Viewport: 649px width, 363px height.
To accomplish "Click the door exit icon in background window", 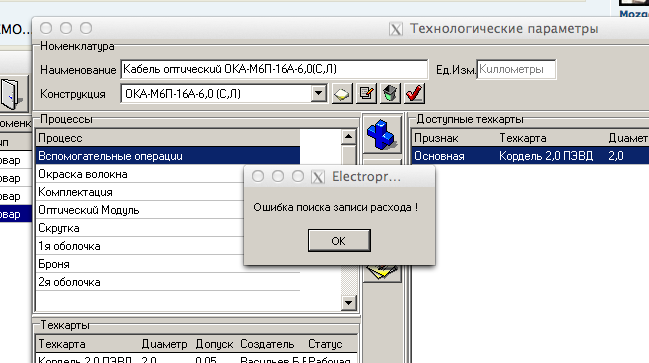I will [x=11, y=94].
